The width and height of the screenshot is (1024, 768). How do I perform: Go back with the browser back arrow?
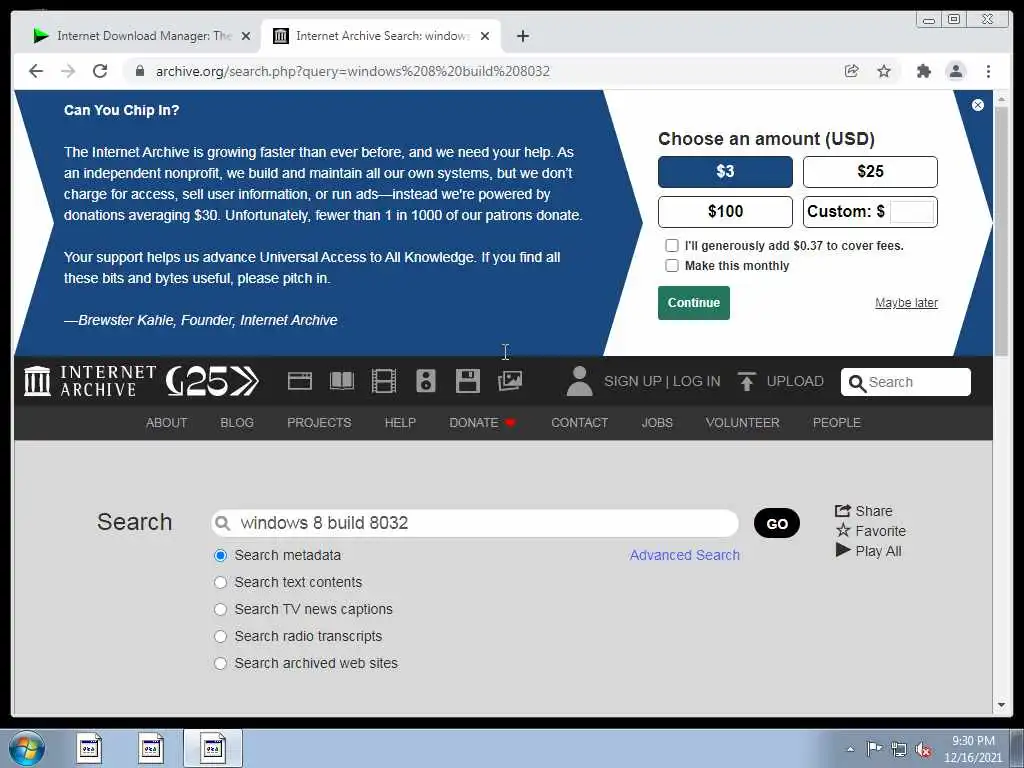point(36,71)
